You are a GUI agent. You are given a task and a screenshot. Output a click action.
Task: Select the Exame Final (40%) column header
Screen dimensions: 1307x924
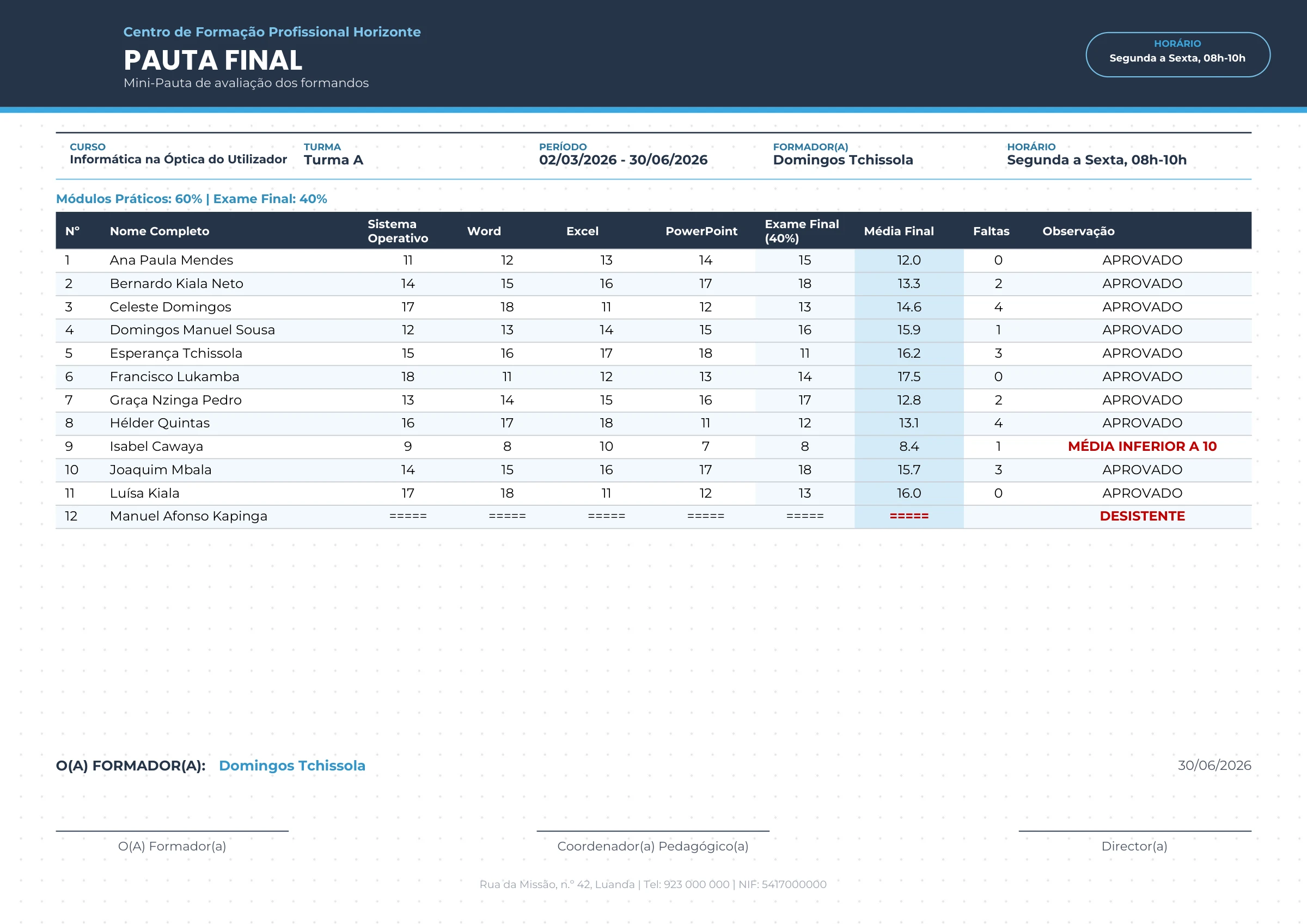[802, 231]
